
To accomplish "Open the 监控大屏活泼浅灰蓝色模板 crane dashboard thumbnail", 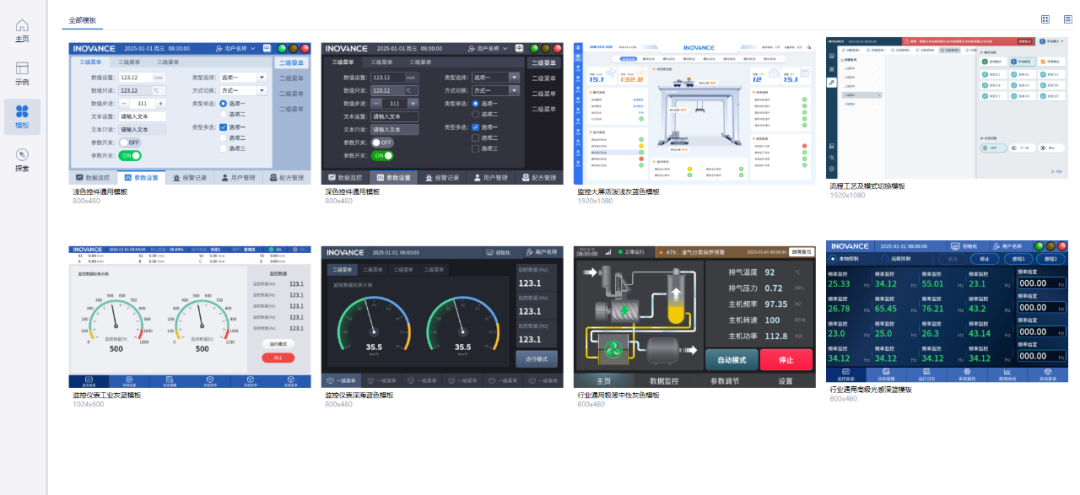I will coord(695,114).
